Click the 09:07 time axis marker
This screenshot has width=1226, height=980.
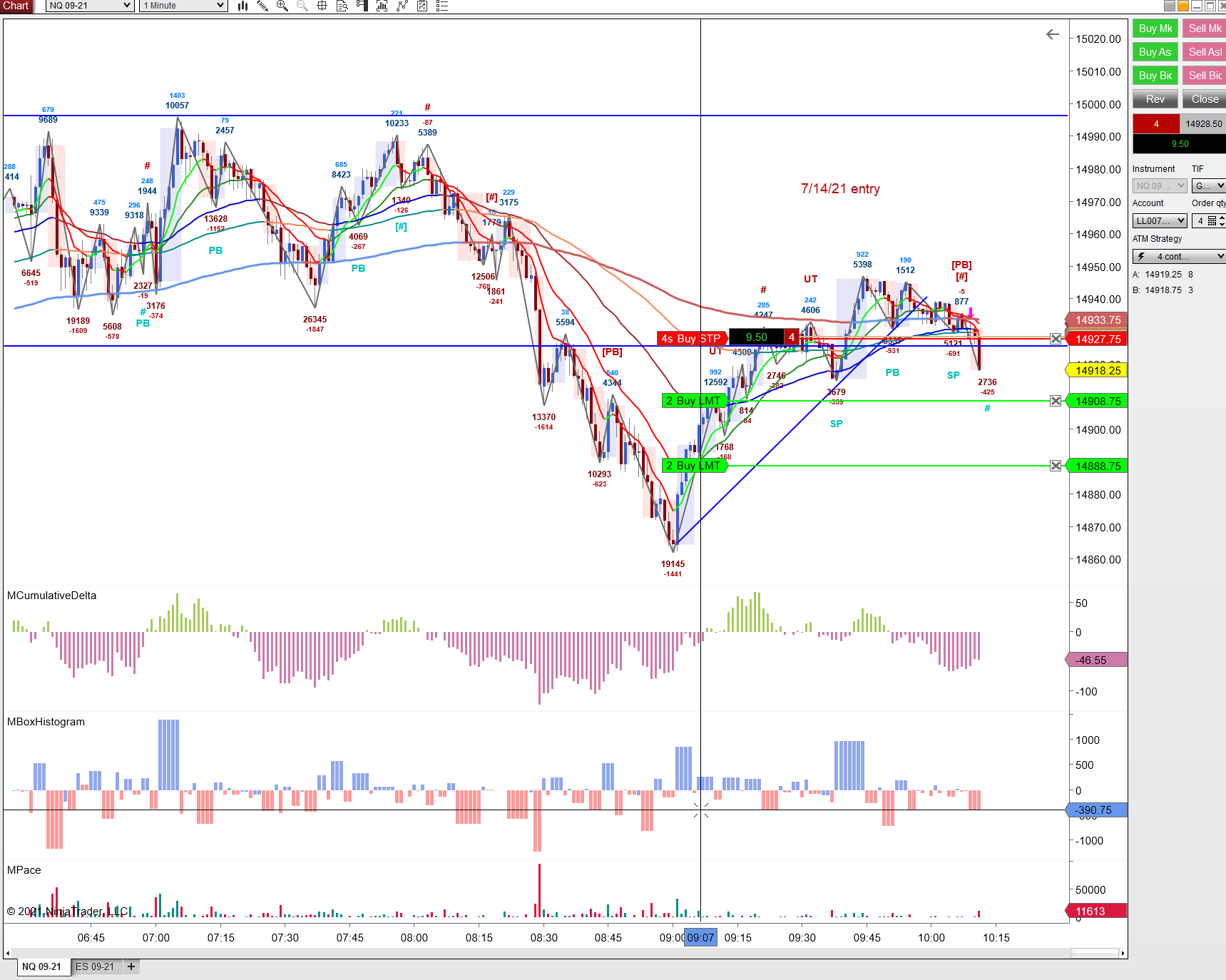[700, 938]
